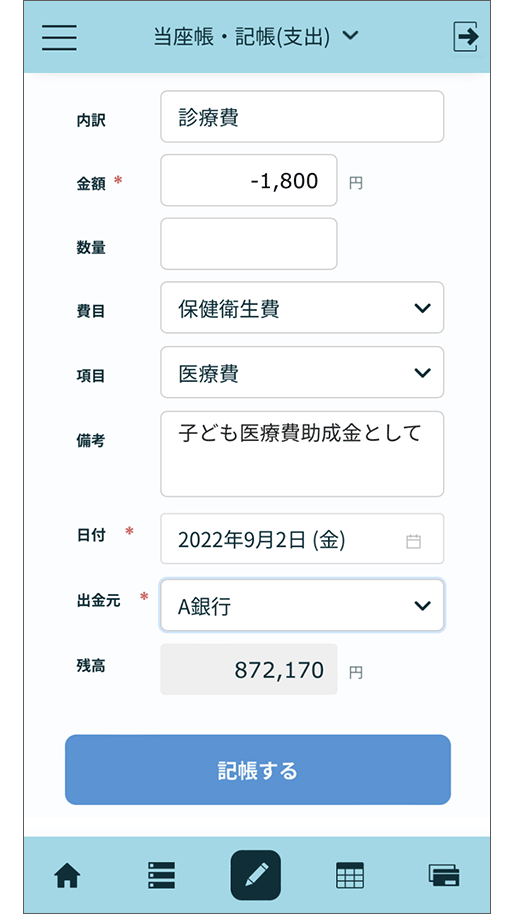The width and height of the screenshot is (514, 914).
Task: Click the 備考 text area
Action: pos(302,454)
